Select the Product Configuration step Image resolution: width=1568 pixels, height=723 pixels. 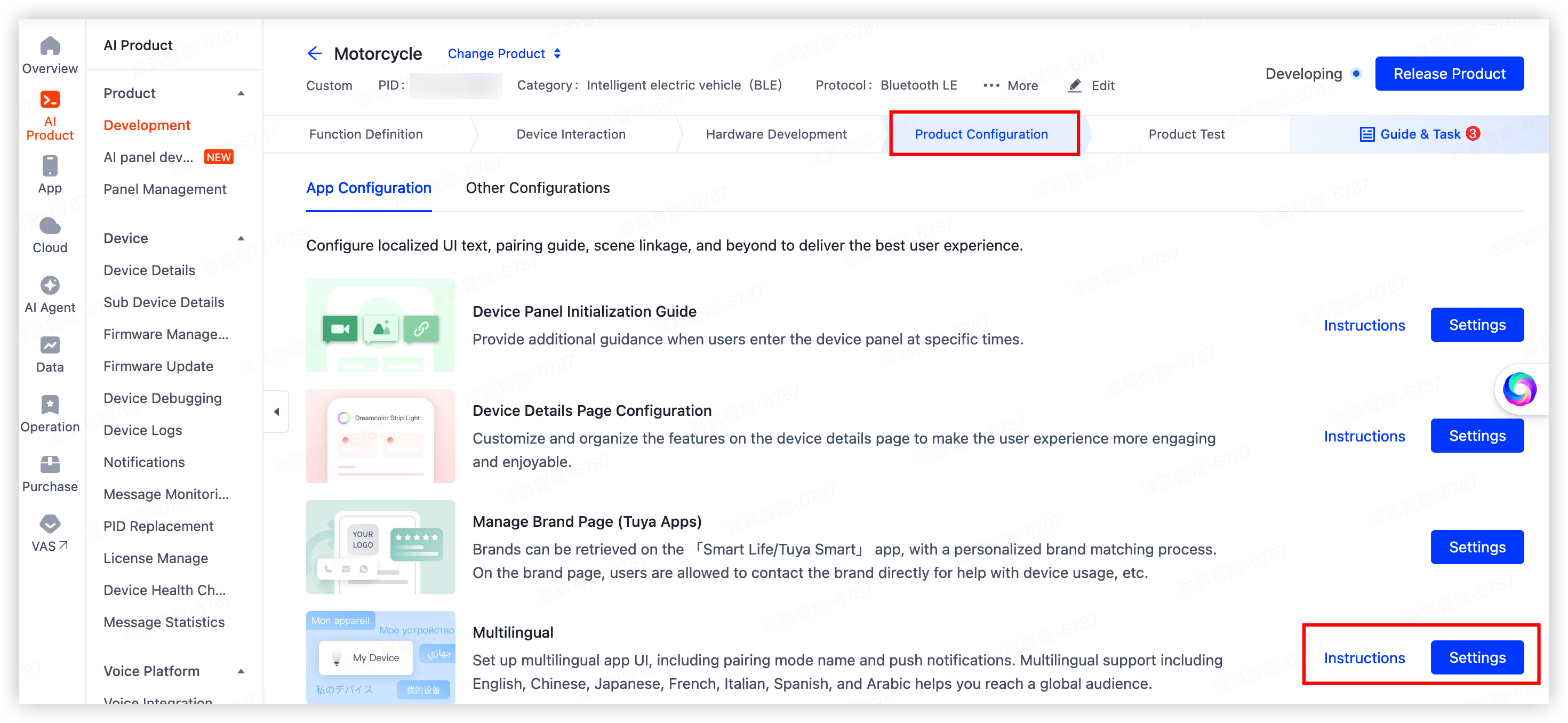[981, 134]
